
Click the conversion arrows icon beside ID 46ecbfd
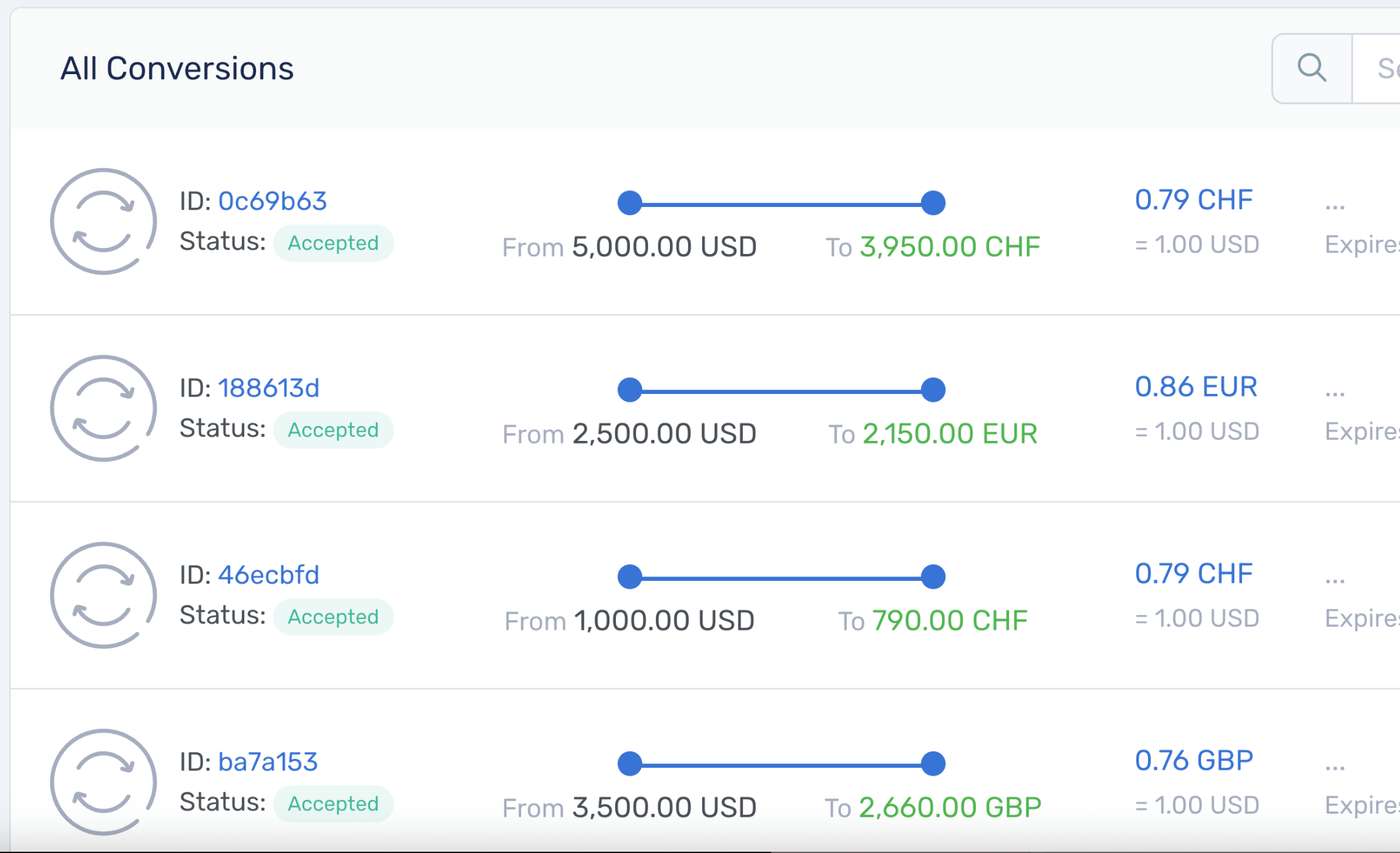coord(103,595)
